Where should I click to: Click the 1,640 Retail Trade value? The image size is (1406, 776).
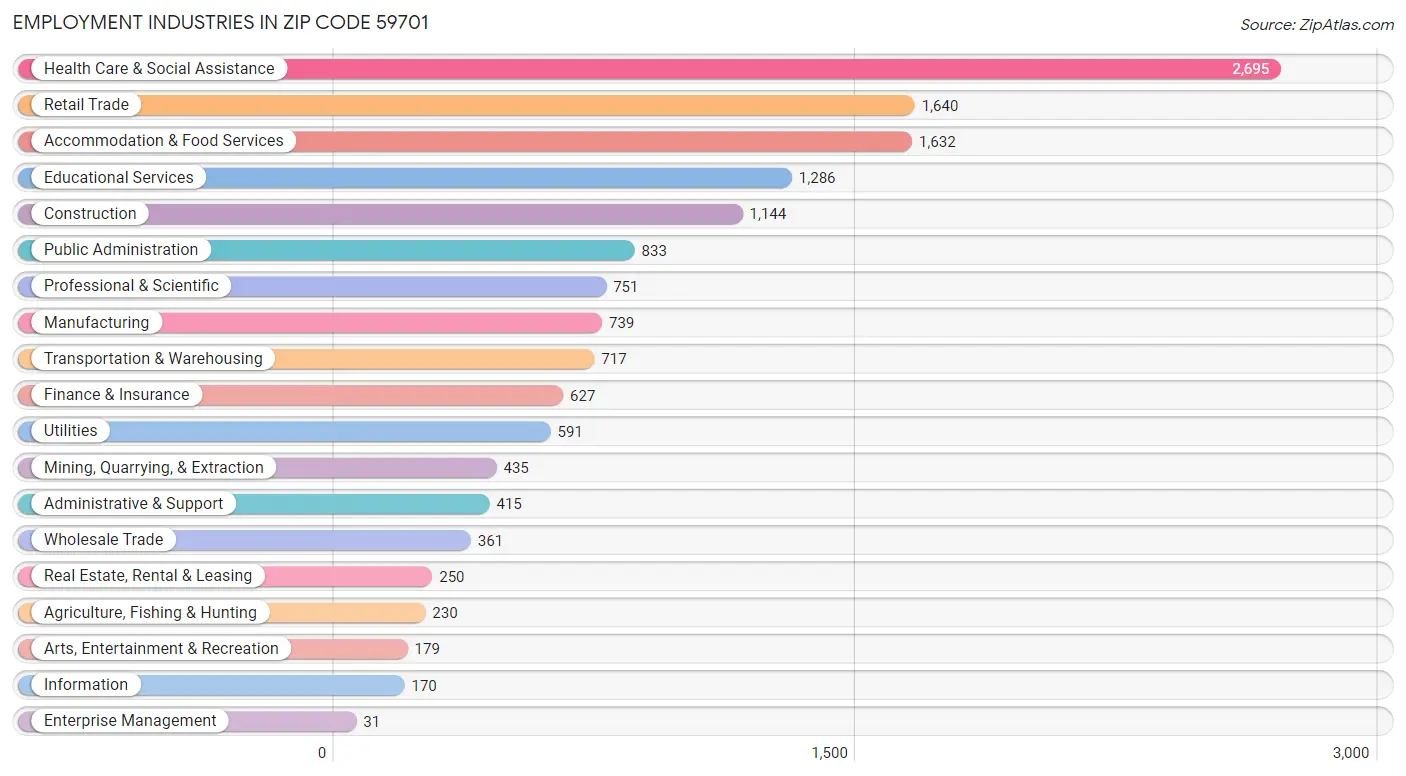(x=940, y=105)
